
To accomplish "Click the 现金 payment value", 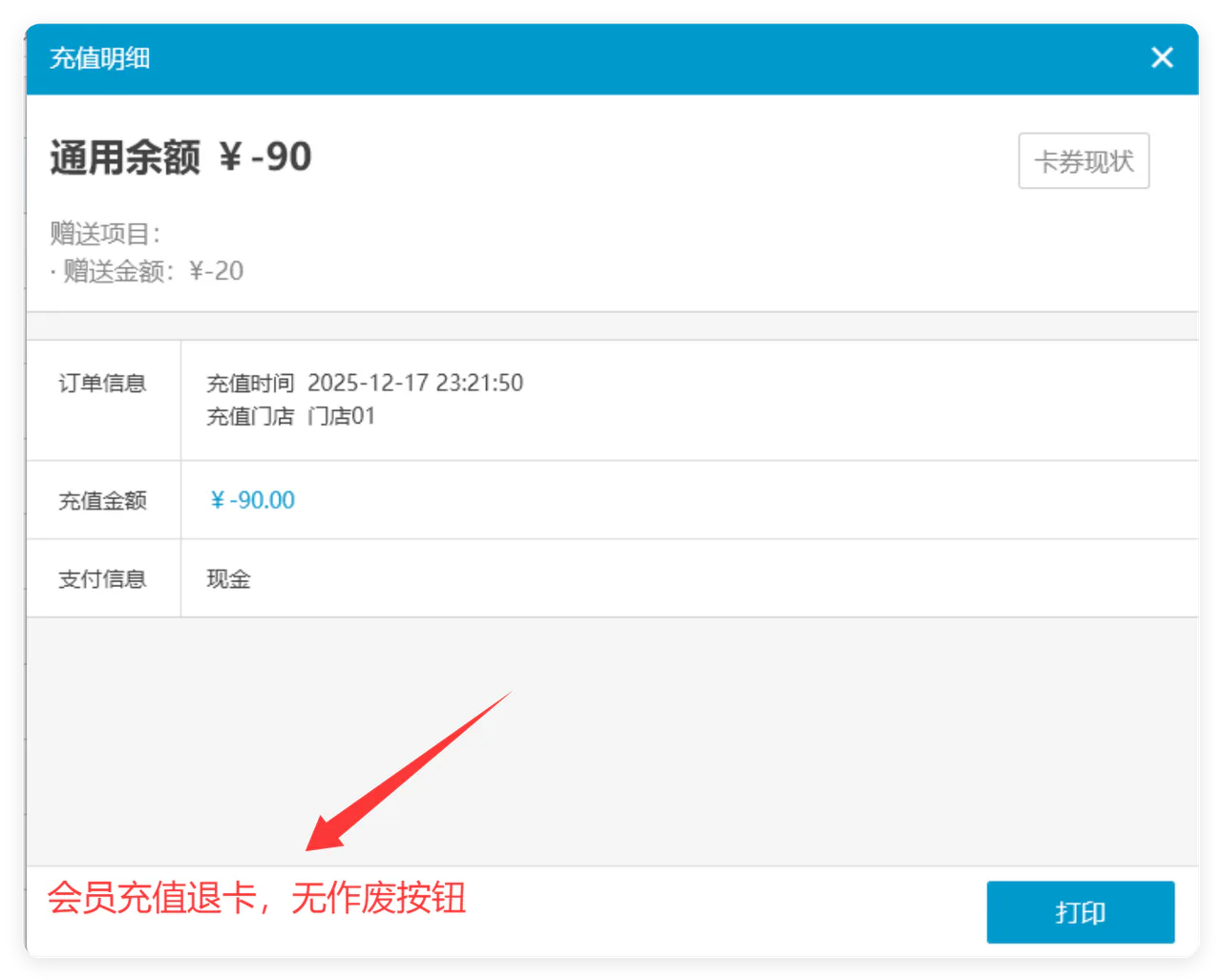I will point(228,579).
